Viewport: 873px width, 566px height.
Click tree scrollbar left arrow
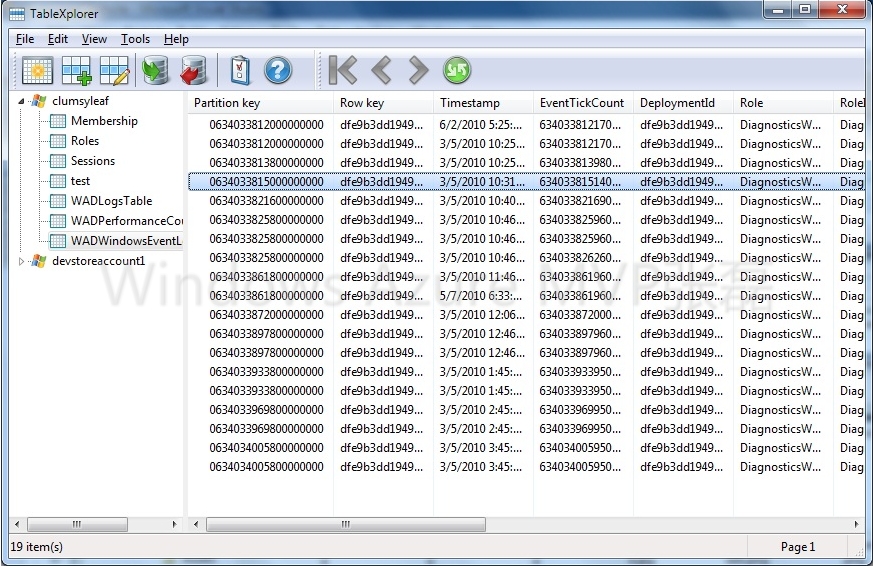click(17, 524)
